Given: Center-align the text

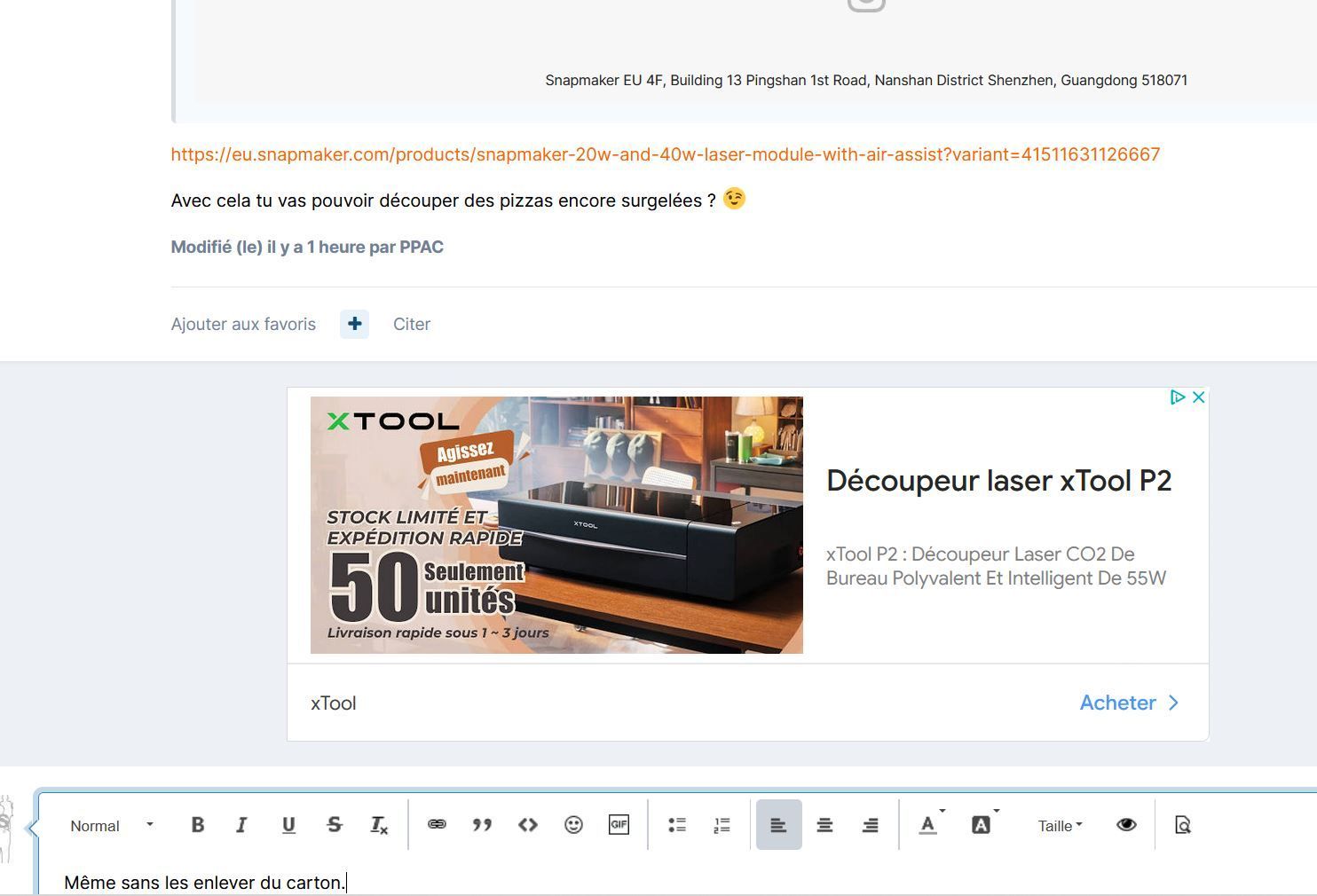Looking at the screenshot, I should pyautogui.click(x=824, y=825).
